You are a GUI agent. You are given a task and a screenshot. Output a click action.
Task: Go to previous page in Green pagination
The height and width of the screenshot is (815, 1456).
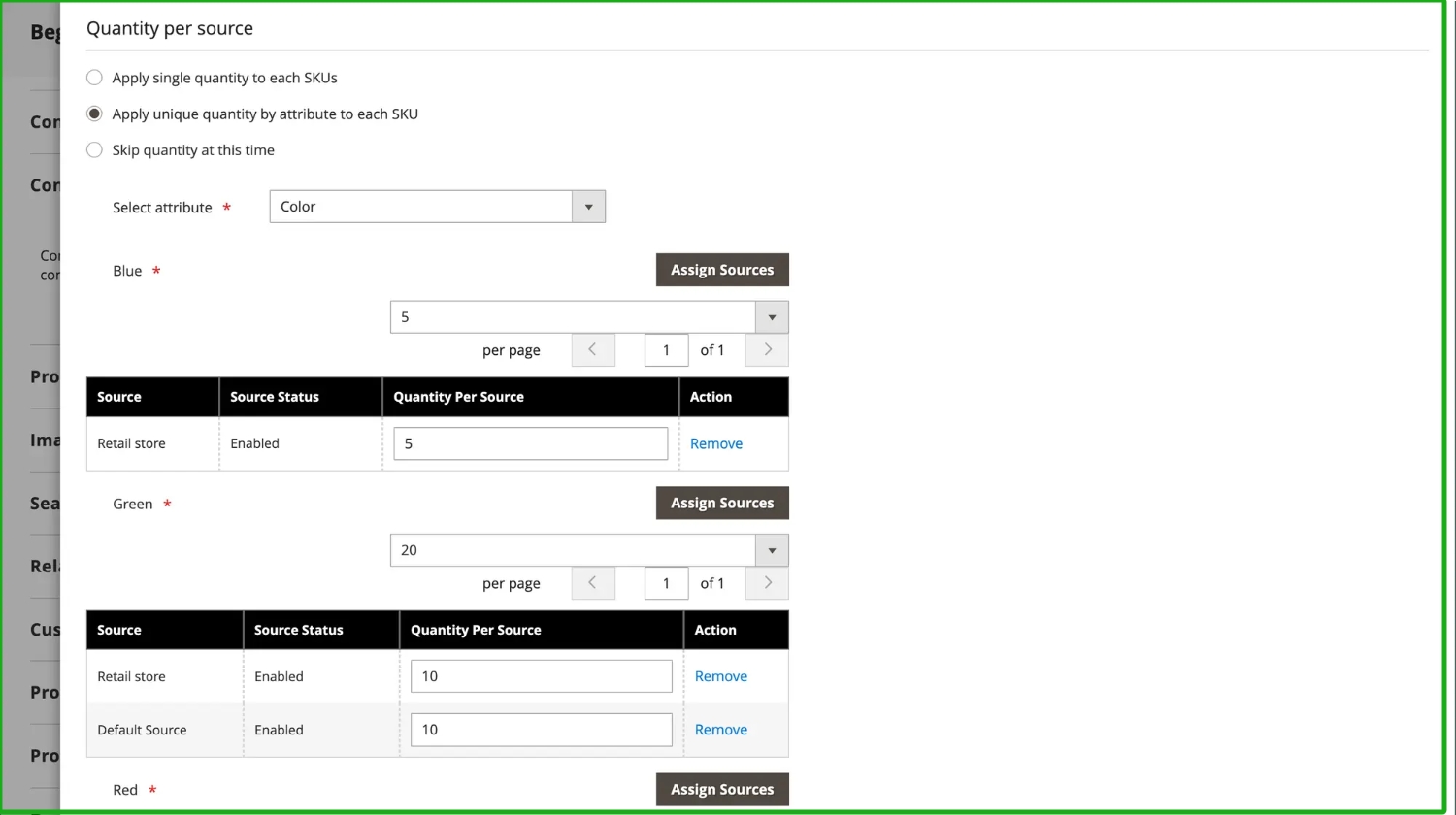[x=592, y=583]
